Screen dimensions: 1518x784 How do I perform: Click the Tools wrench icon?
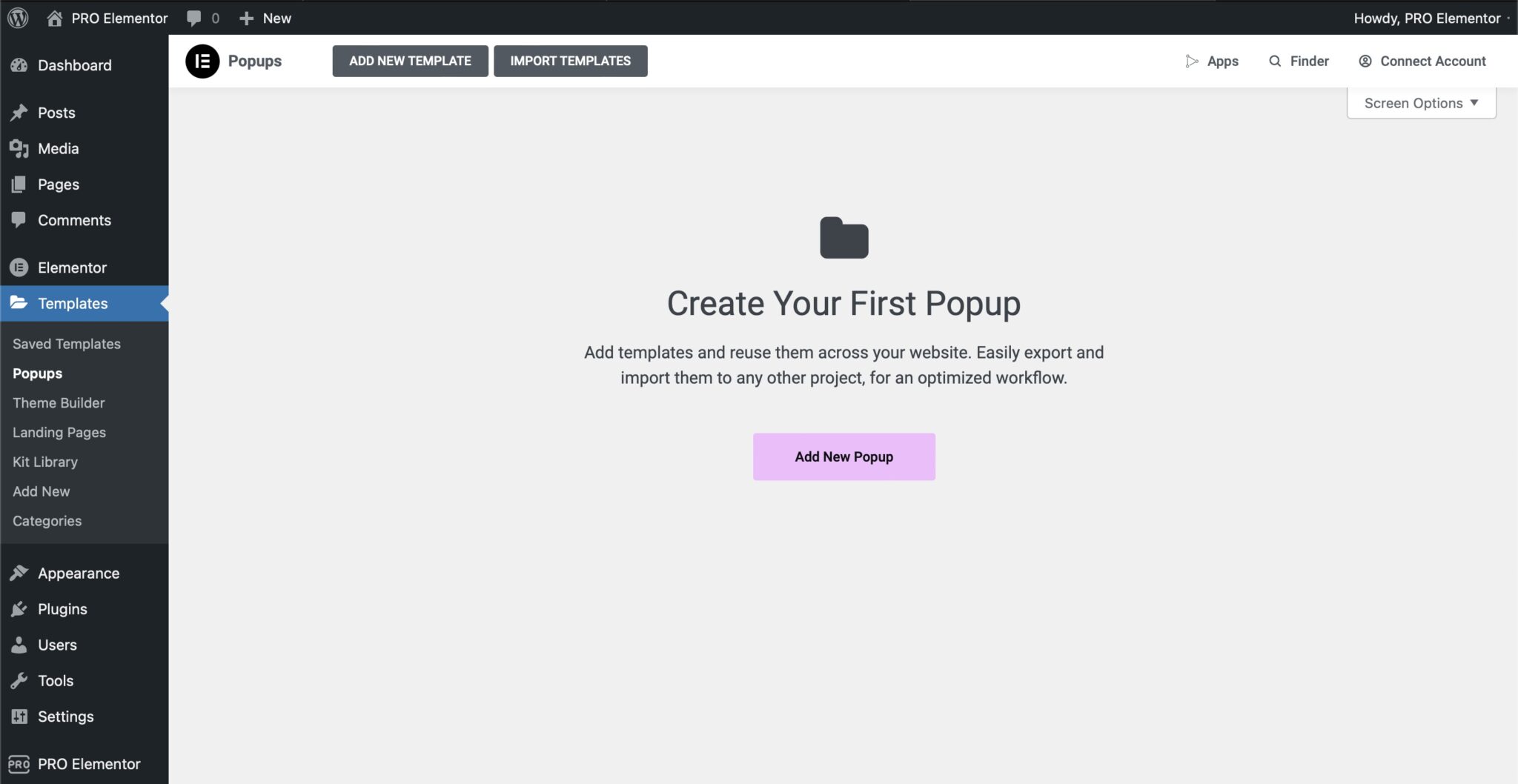(19, 681)
